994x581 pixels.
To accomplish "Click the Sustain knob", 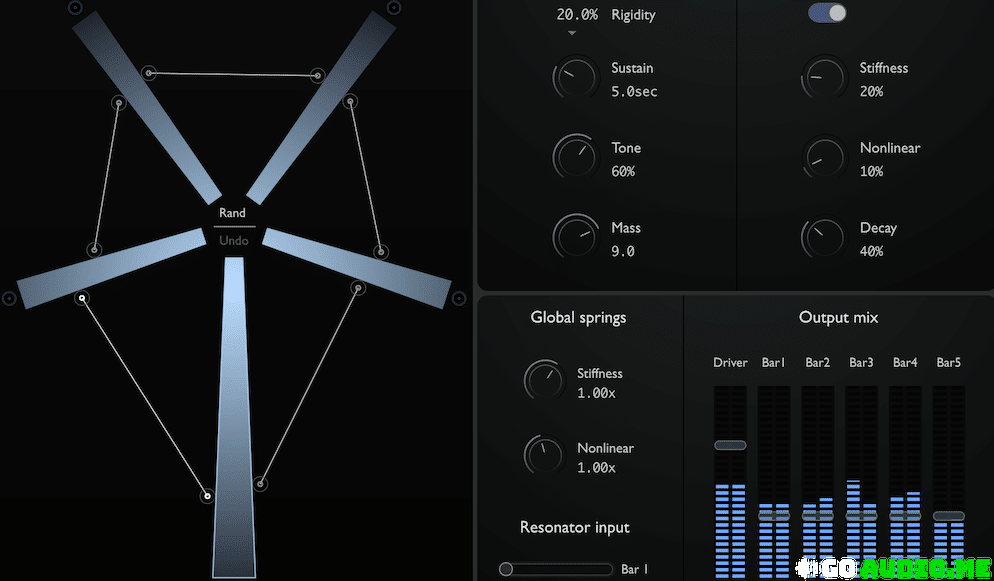I will [576, 78].
